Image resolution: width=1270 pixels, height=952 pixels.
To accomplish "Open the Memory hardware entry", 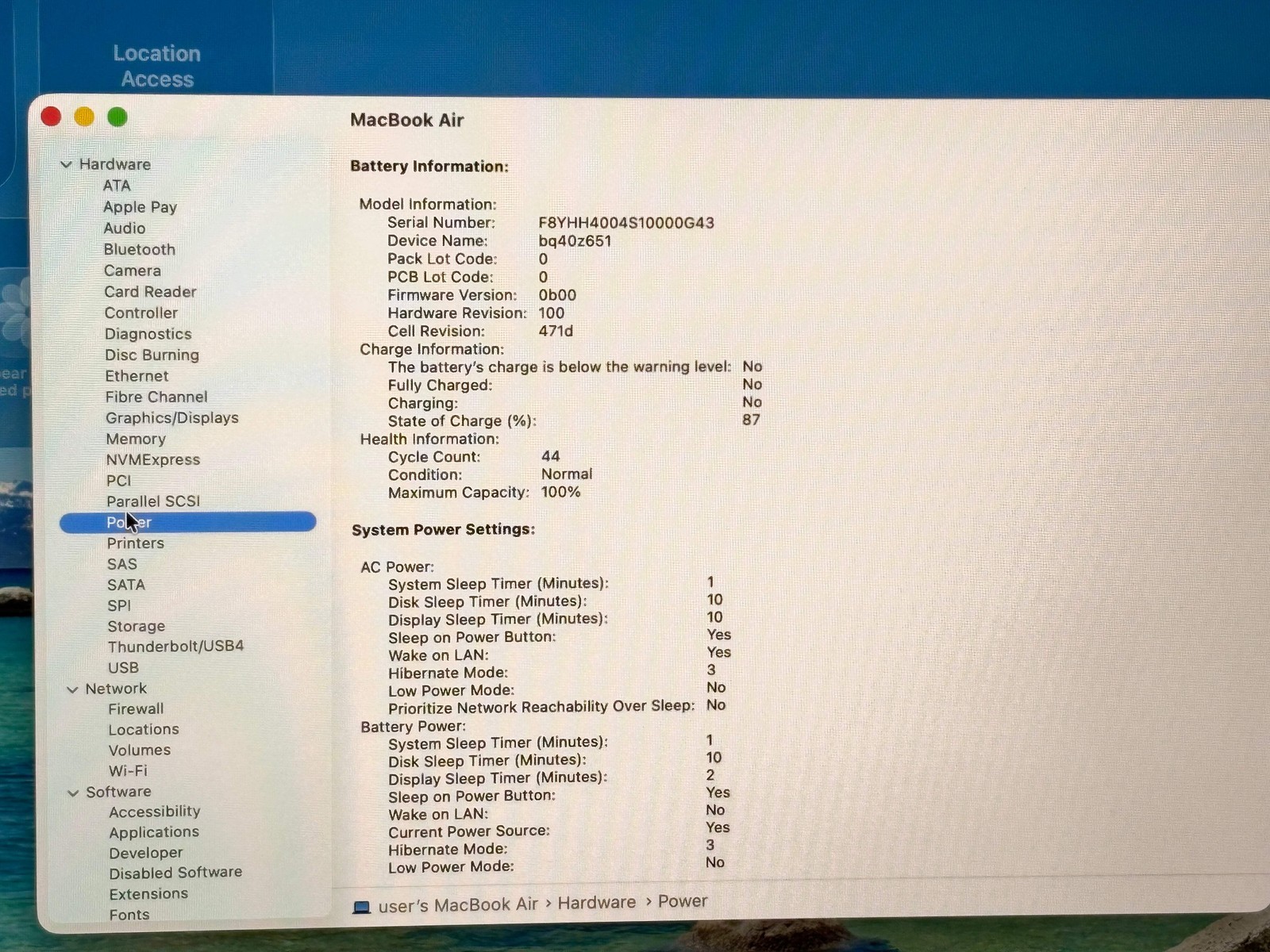I will (136, 439).
